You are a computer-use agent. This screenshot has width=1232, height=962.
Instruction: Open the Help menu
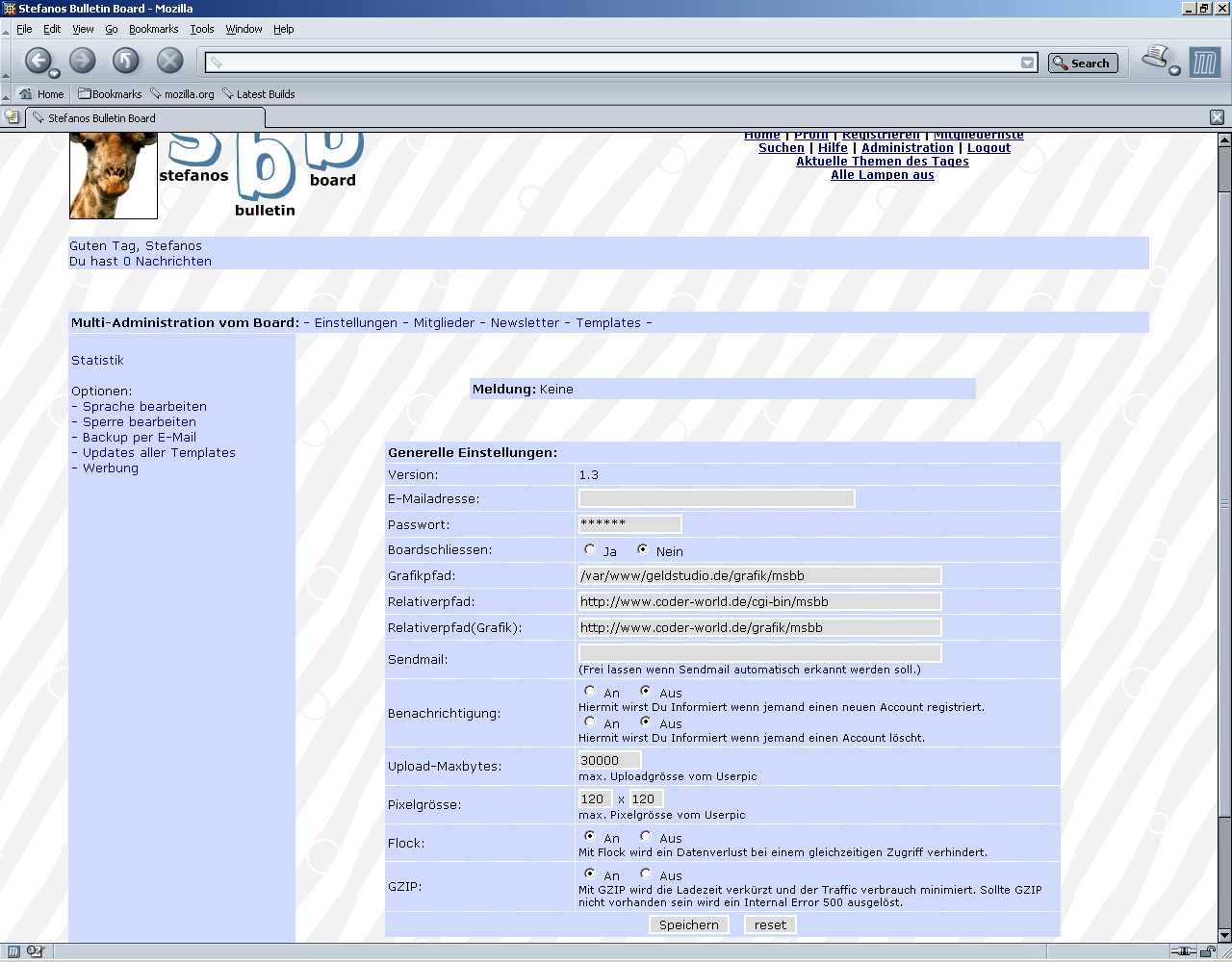point(284,29)
